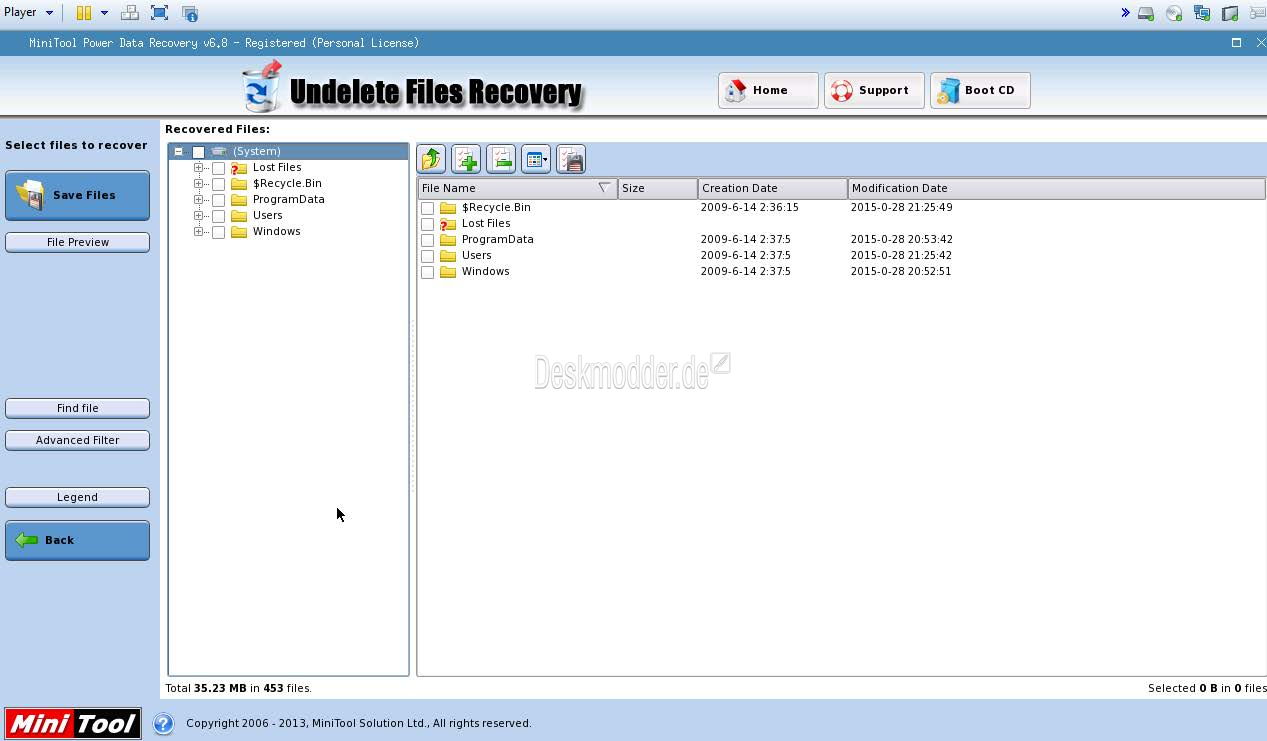This screenshot has height=741, width=1267.
Task: Sort by Creation Date column header
Action: 773,188
